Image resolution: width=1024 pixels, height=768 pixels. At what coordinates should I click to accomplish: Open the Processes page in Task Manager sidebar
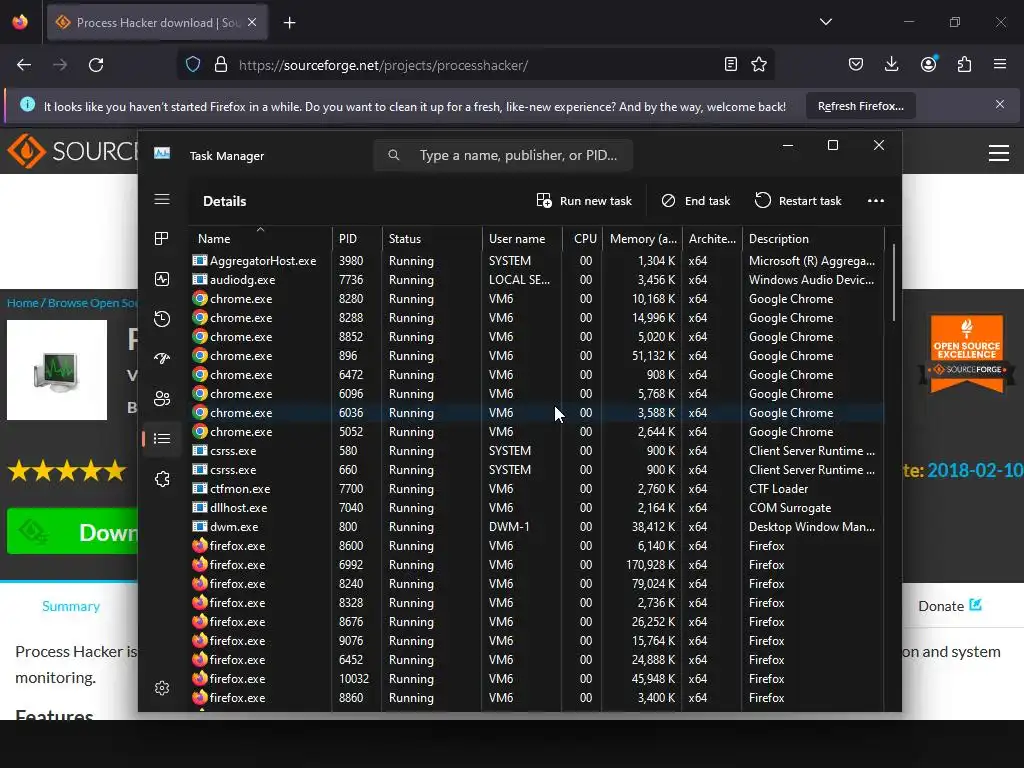162,238
